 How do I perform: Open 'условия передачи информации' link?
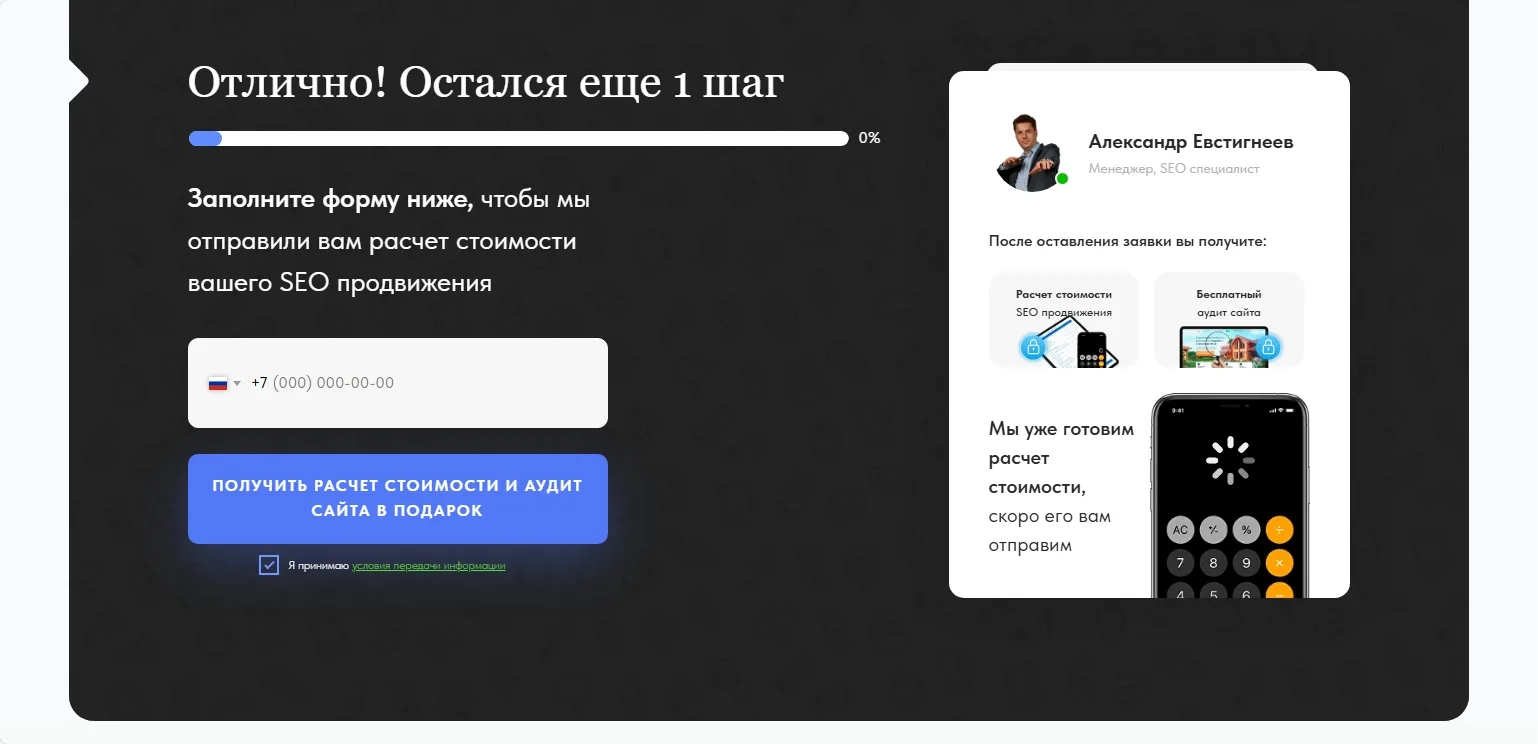click(429, 566)
